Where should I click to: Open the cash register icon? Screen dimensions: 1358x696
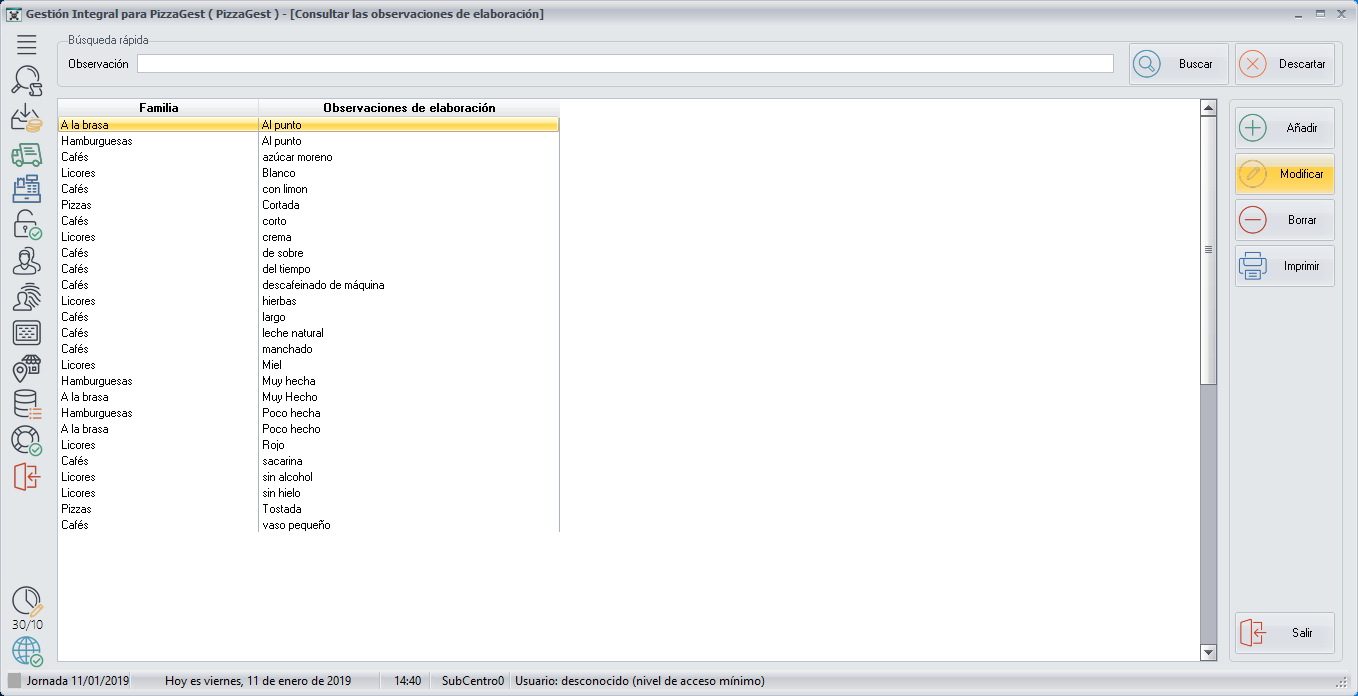coord(27,190)
